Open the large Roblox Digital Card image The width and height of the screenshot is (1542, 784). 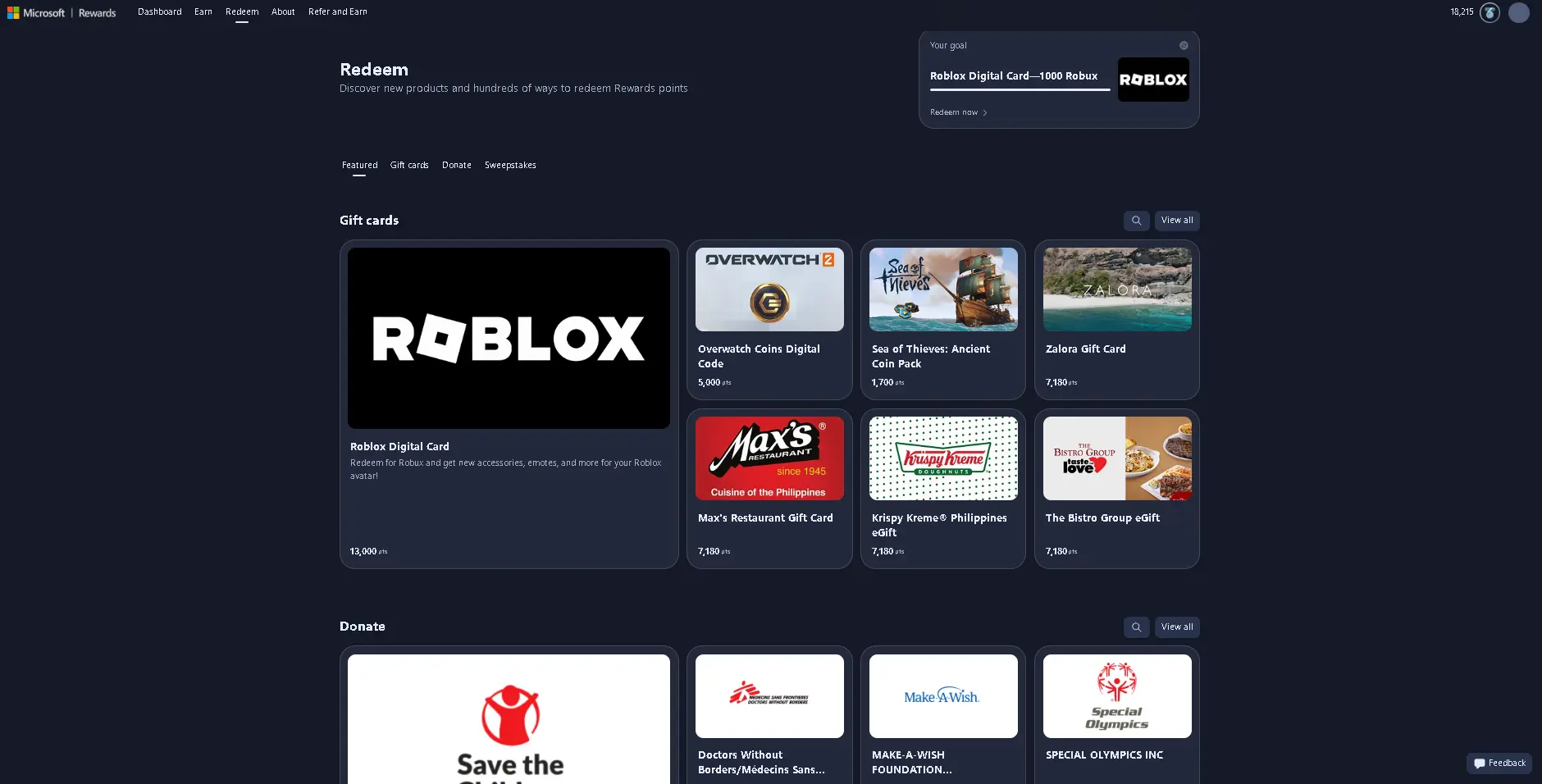[509, 338]
